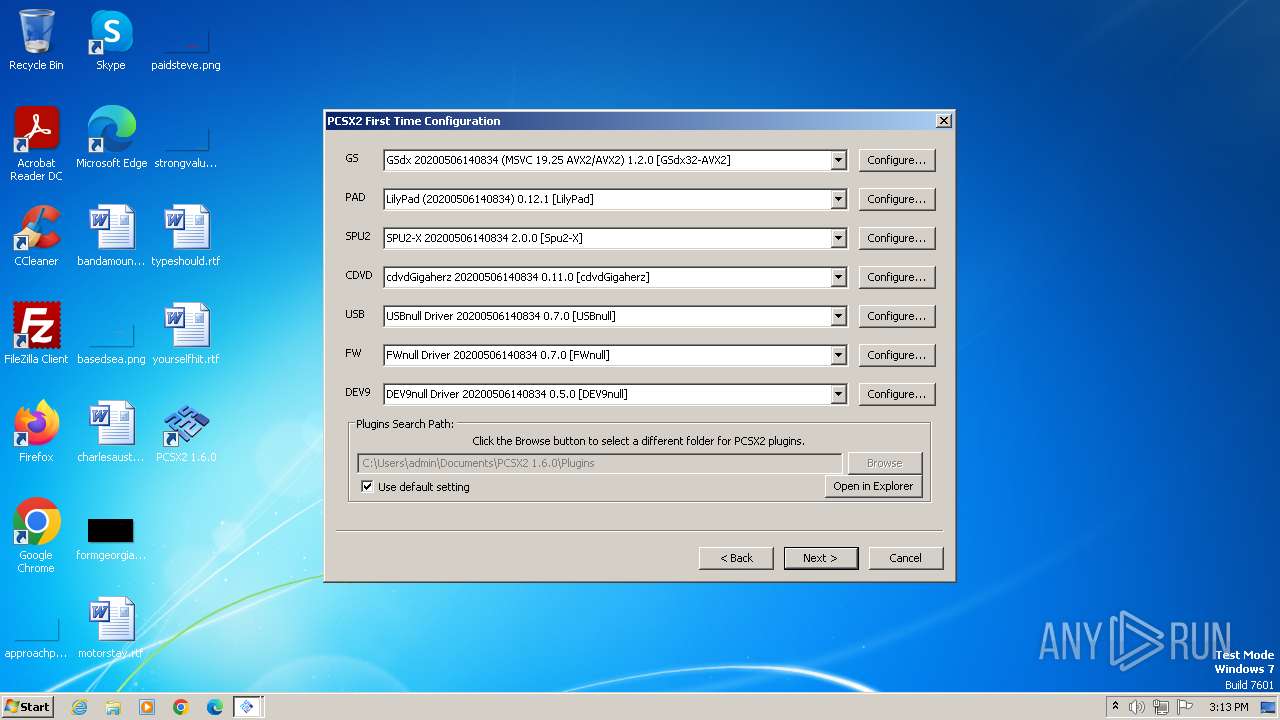Open the PCSX2 1.6.0 desktop shortcut
This screenshot has width=1280, height=720.
click(x=186, y=431)
